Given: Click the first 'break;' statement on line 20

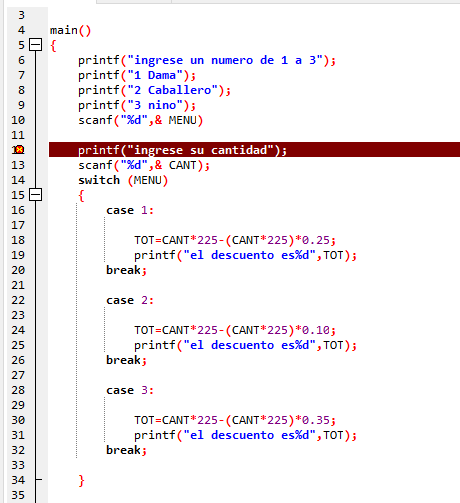Looking at the screenshot, I should (x=126, y=270).
